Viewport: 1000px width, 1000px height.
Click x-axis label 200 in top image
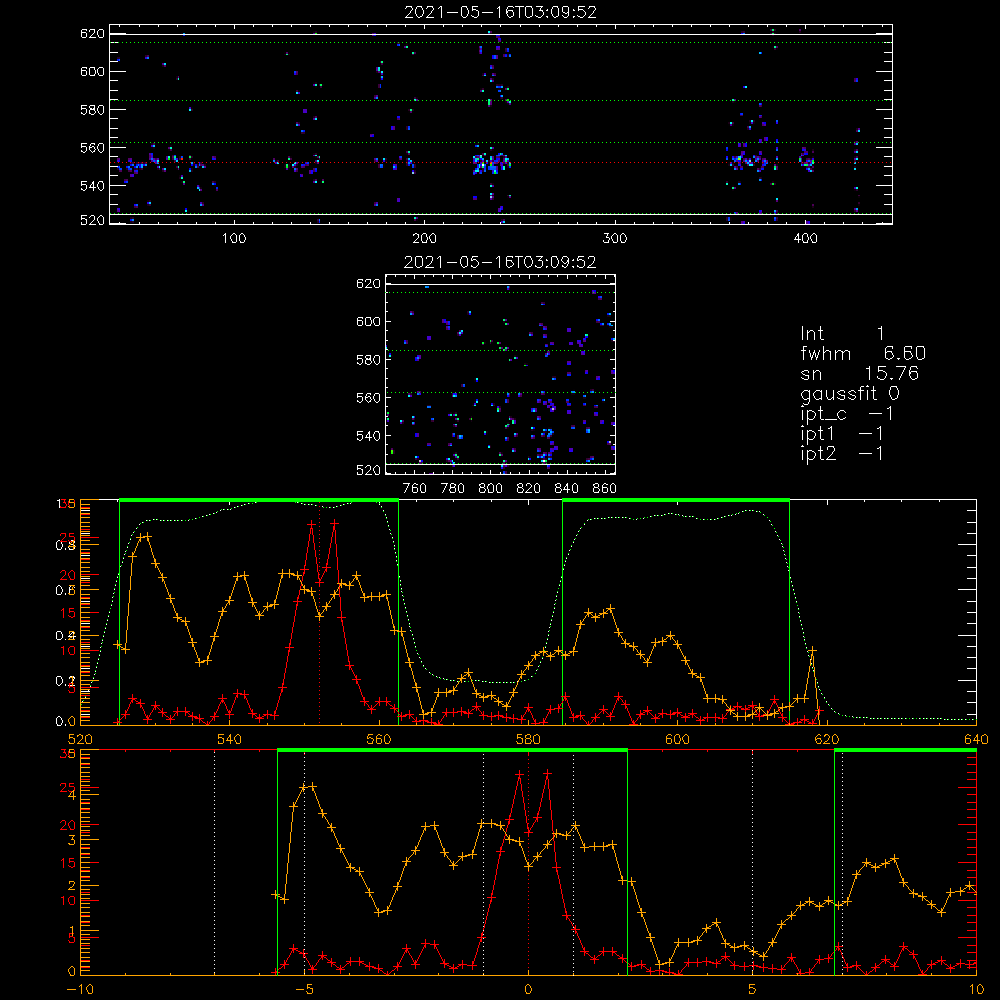424,239
